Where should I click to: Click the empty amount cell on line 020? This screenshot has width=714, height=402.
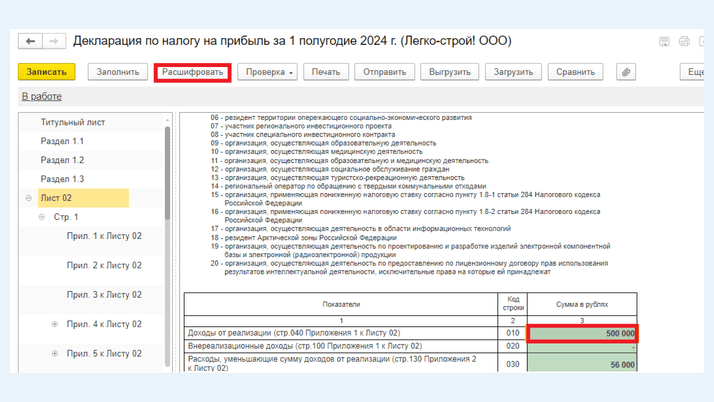582,346
